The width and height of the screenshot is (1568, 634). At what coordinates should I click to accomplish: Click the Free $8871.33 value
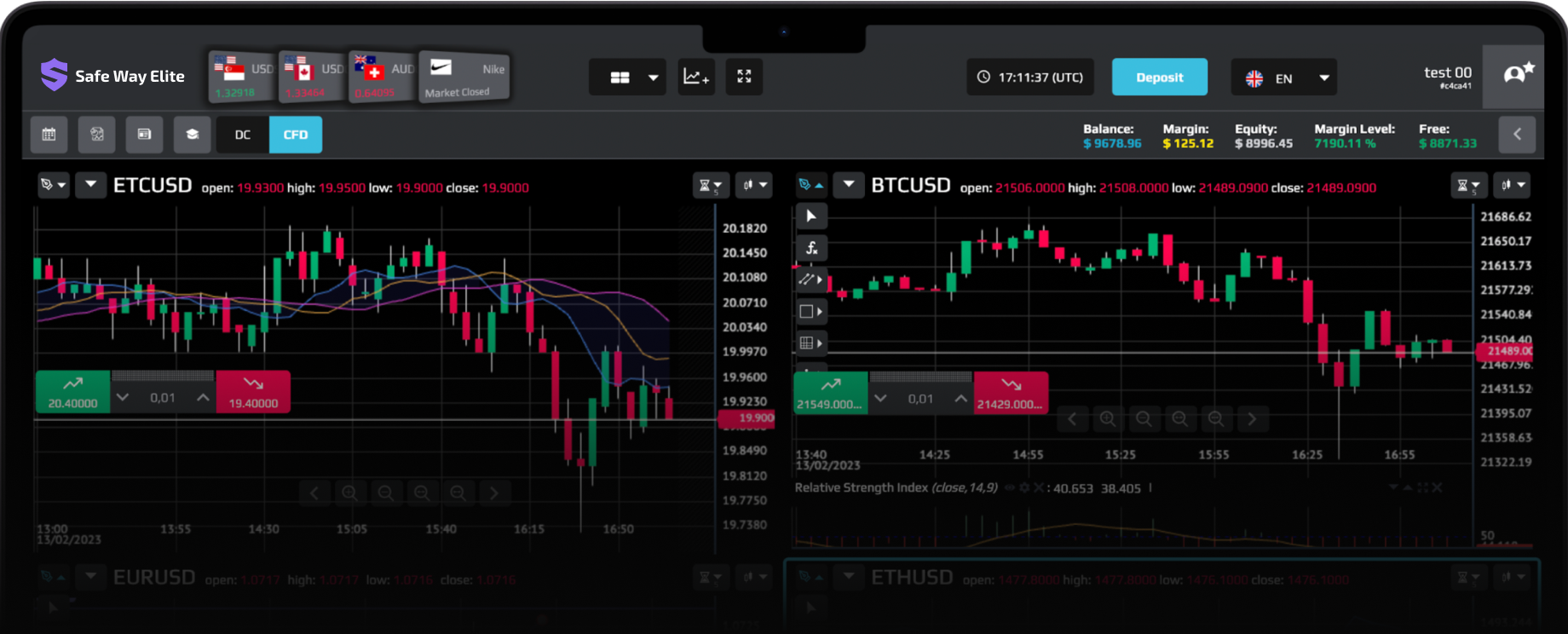click(x=1448, y=144)
